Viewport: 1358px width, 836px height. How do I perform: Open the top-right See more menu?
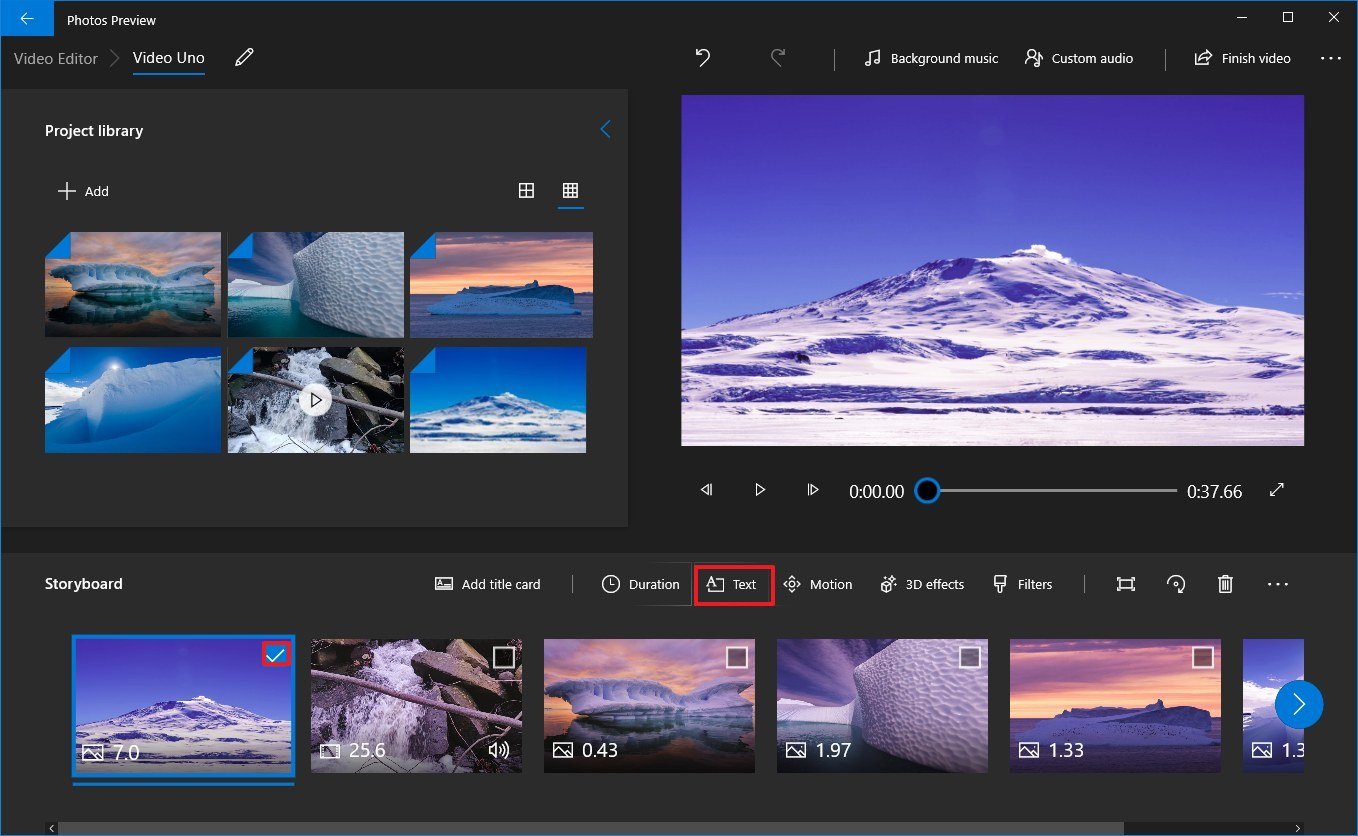coord(1330,58)
